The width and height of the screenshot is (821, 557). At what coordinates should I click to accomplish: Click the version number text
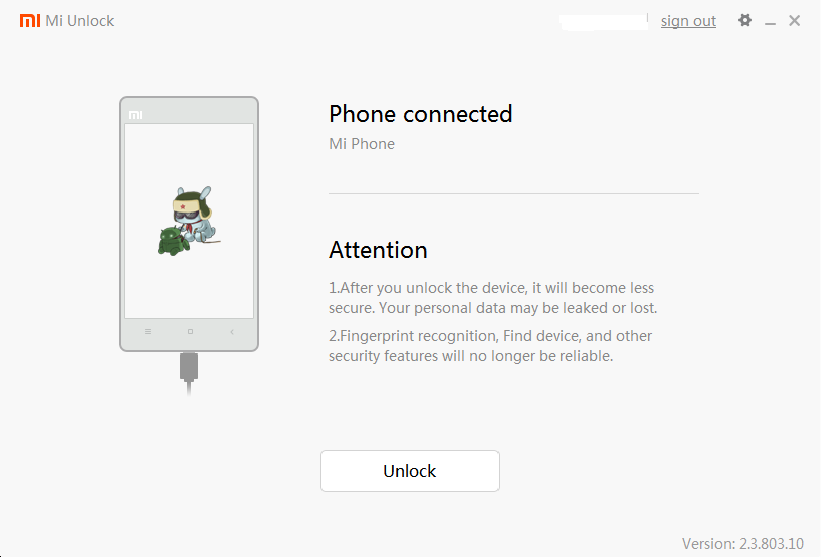pos(742,543)
